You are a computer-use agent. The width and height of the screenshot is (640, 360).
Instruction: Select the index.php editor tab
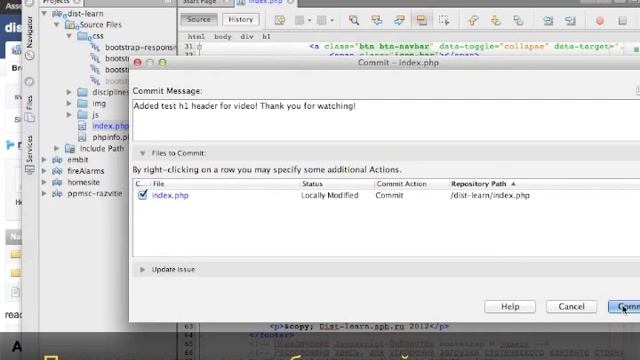(265, 2)
